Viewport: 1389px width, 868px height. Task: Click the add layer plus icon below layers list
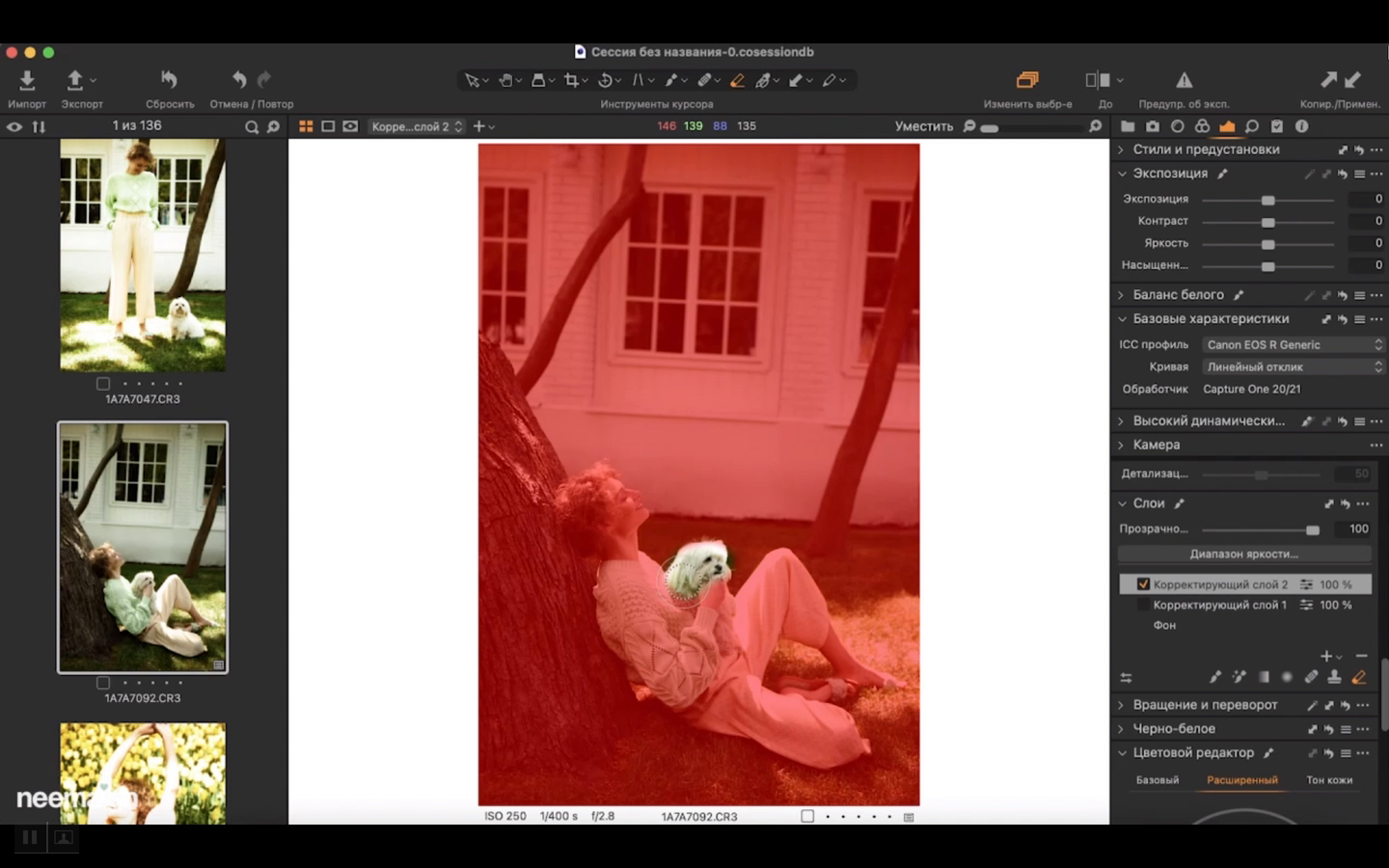coord(1326,656)
